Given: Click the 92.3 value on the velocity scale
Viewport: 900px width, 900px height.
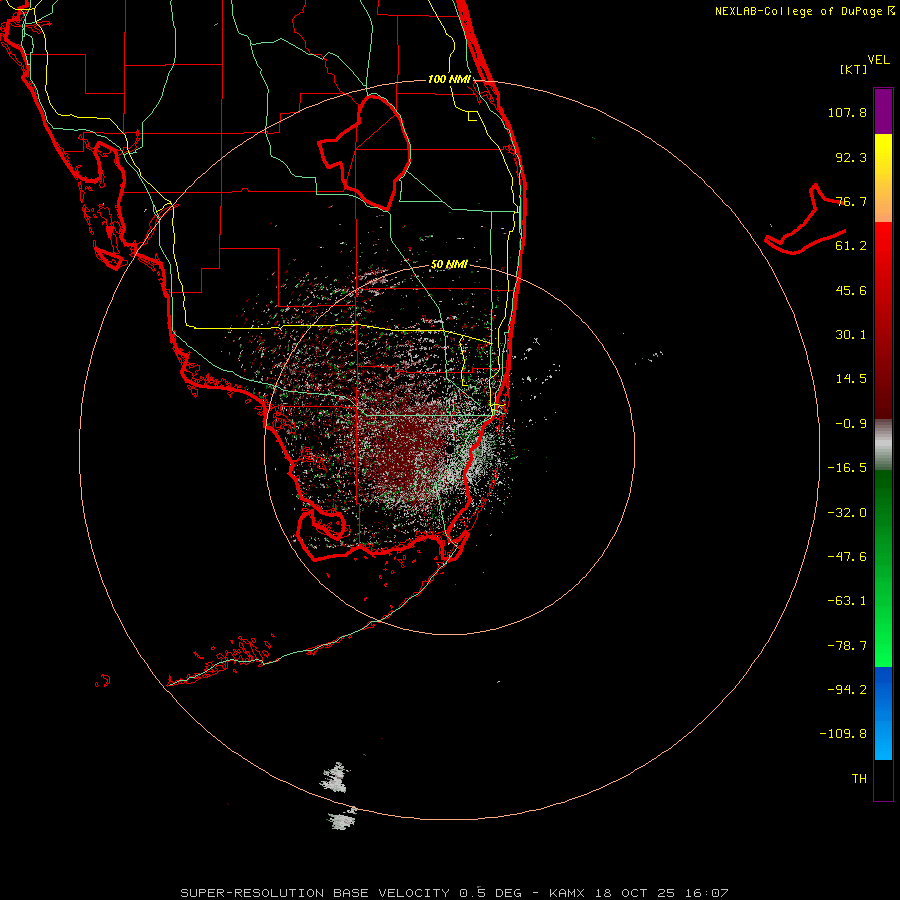Looking at the screenshot, I should pyautogui.click(x=851, y=157).
